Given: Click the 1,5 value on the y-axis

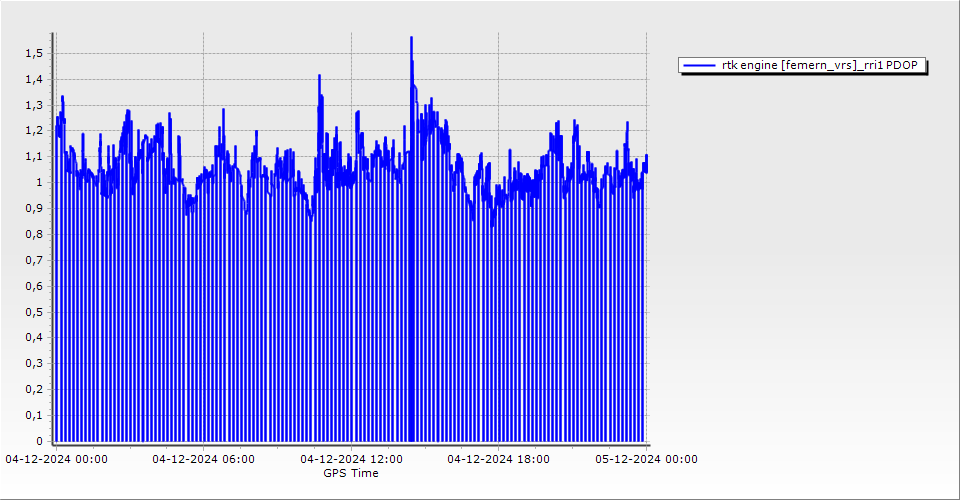Looking at the screenshot, I should [x=39, y=52].
